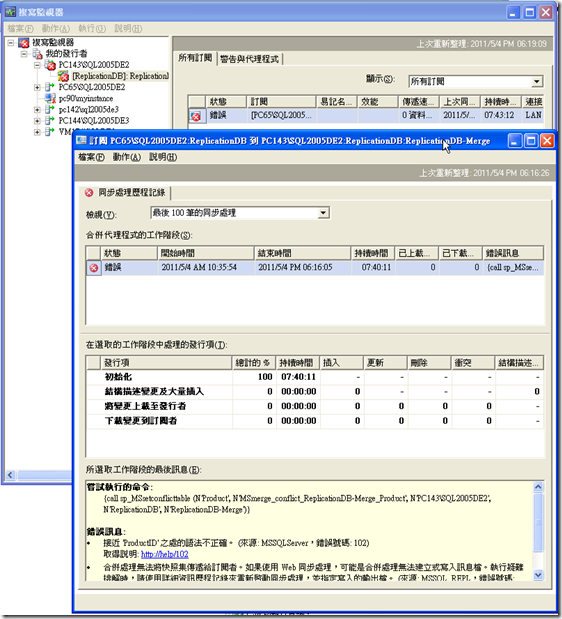Sort sessions by 錯誤訊息 column header

click(513, 253)
